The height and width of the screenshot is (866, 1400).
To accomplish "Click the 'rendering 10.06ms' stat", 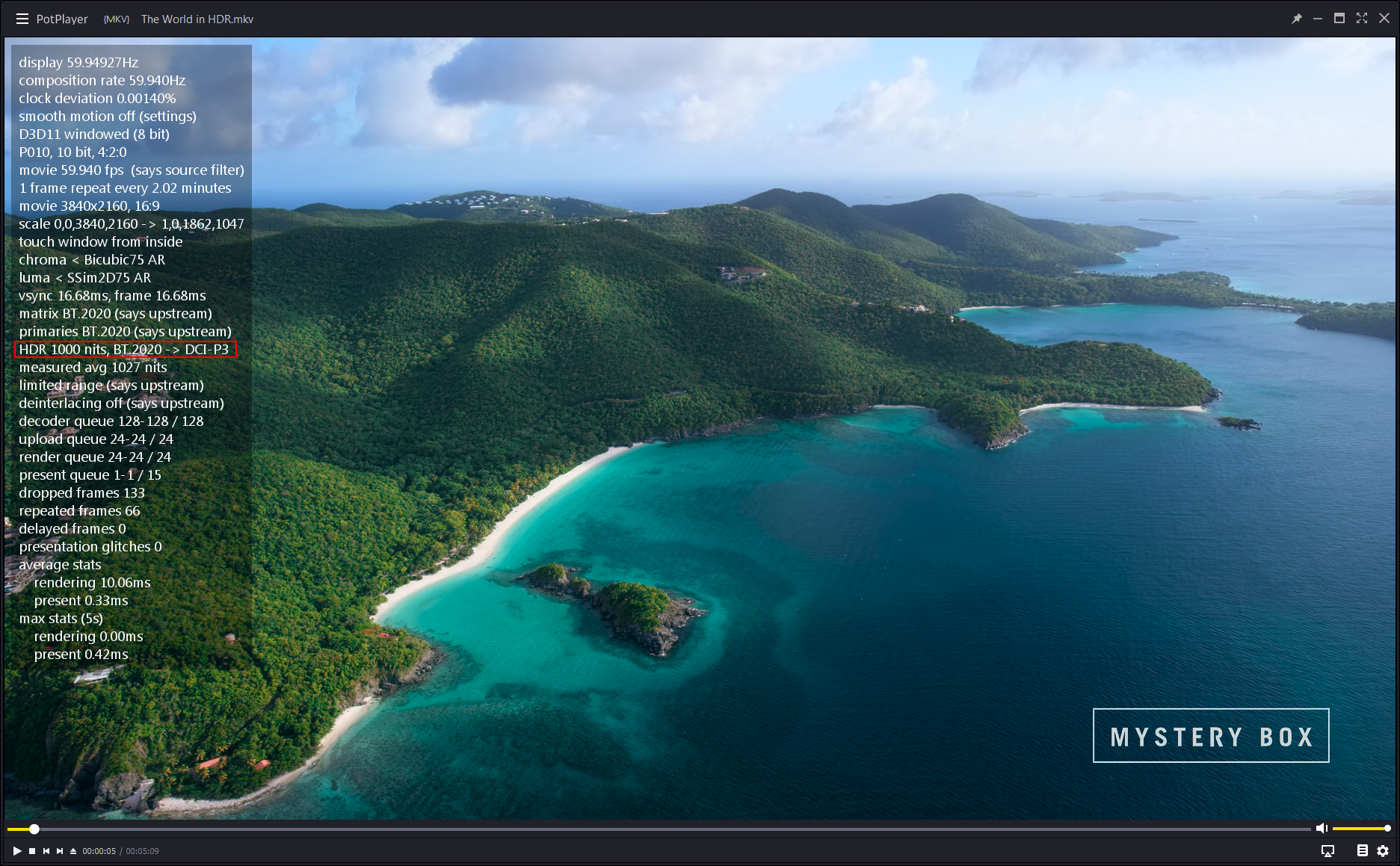I will click(x=93, y=583).
